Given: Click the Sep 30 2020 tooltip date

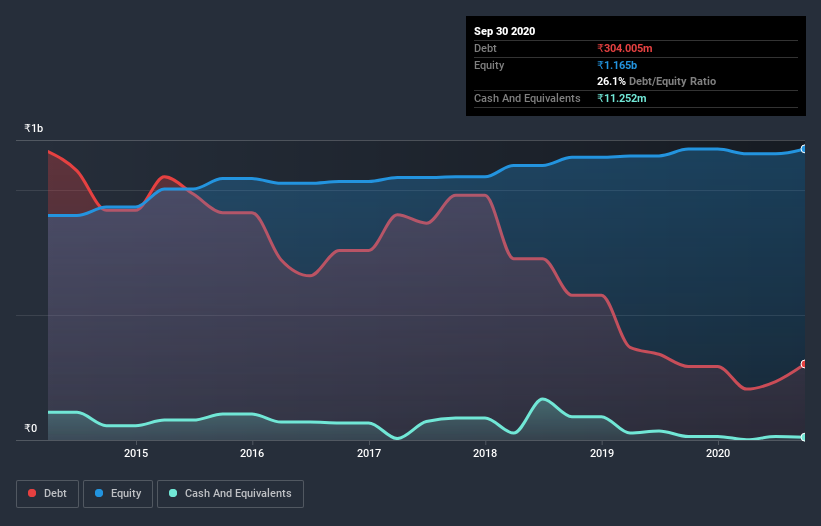Looking at the screenshot, I should coord(504,31).
